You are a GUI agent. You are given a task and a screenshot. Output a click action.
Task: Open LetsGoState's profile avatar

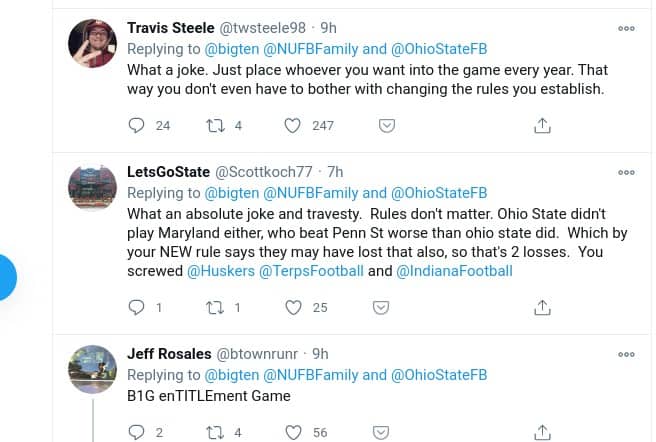pos(92,188)
